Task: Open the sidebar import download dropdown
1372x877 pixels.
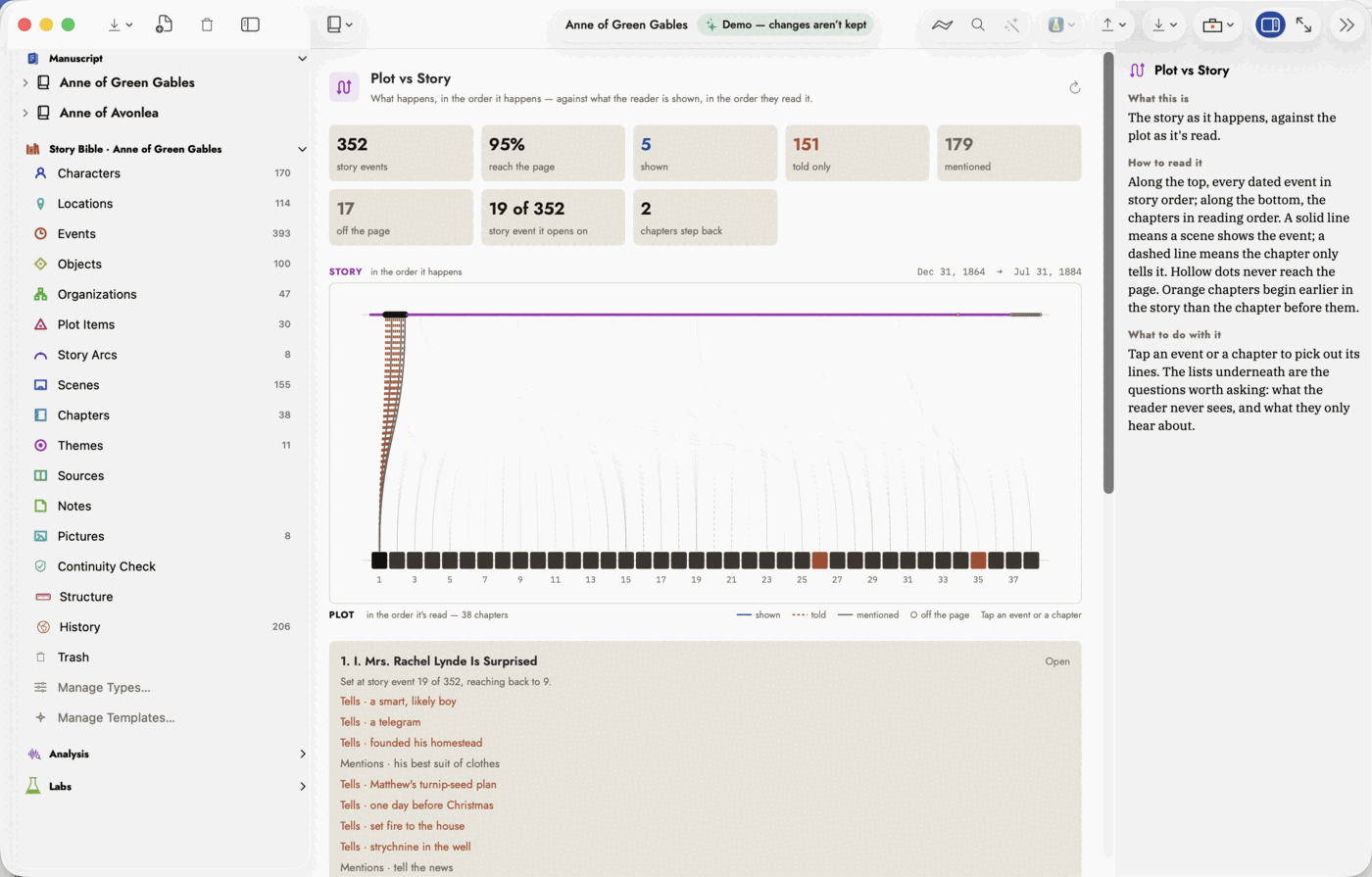Action: (x=121, y=24)
